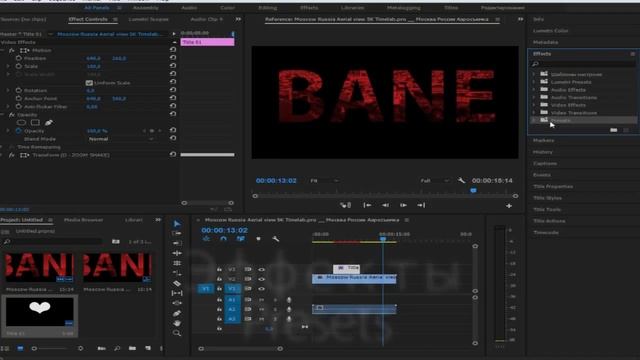This screenshot has width=640, height=360.
Task: Open the Full playback resolution dropdown
Action: point(435,180)
